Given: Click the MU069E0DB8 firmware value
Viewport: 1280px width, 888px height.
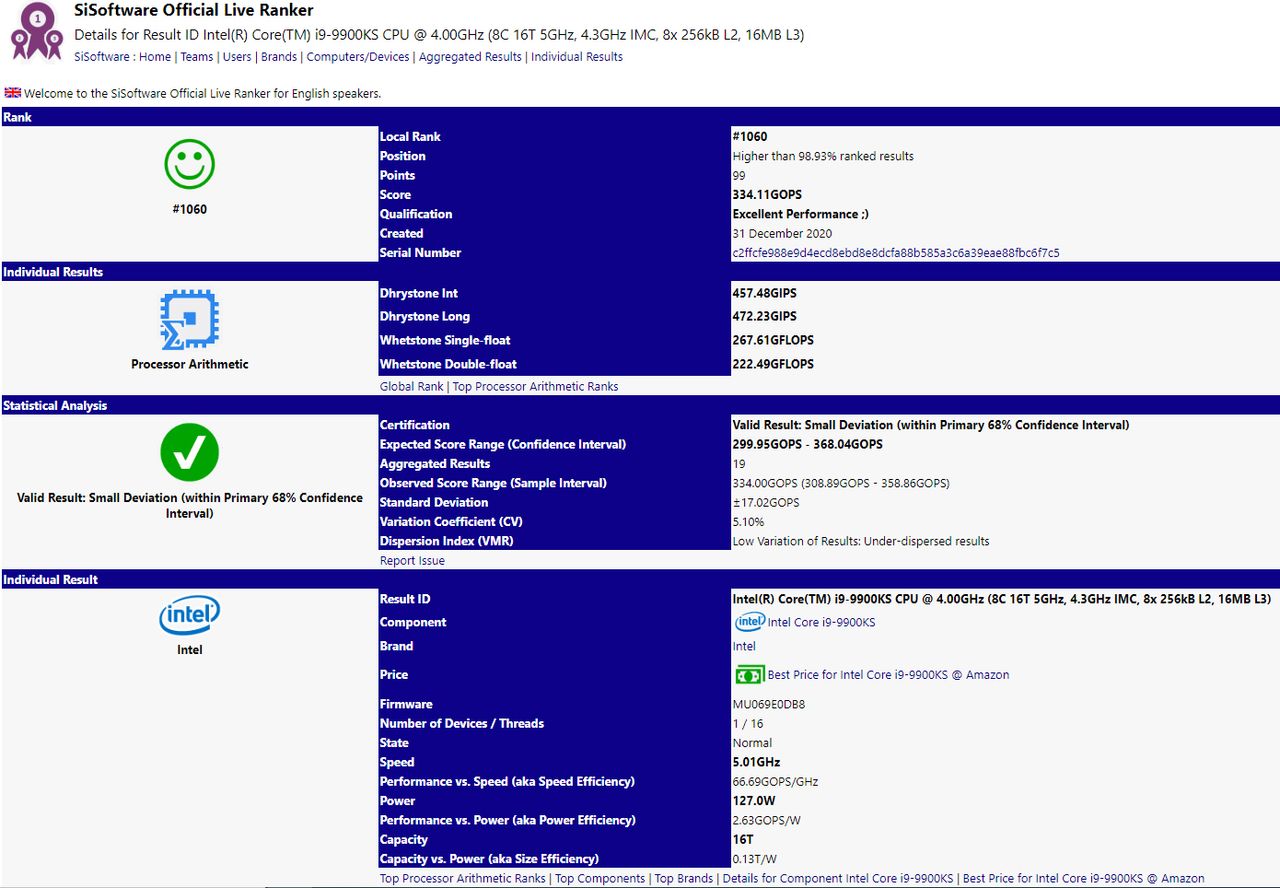Looking at the screenshot, I should click(769, 704).
